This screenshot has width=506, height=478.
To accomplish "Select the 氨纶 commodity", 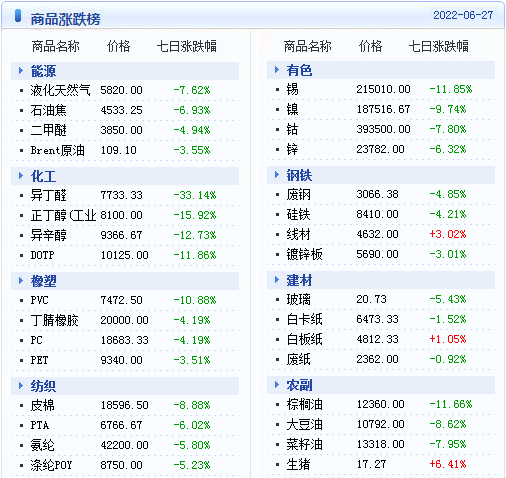I will pyautogui.click(x=42, y=445).
